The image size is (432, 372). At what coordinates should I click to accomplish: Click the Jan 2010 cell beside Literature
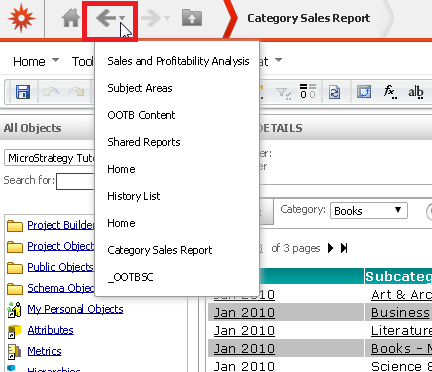[244, 330]
